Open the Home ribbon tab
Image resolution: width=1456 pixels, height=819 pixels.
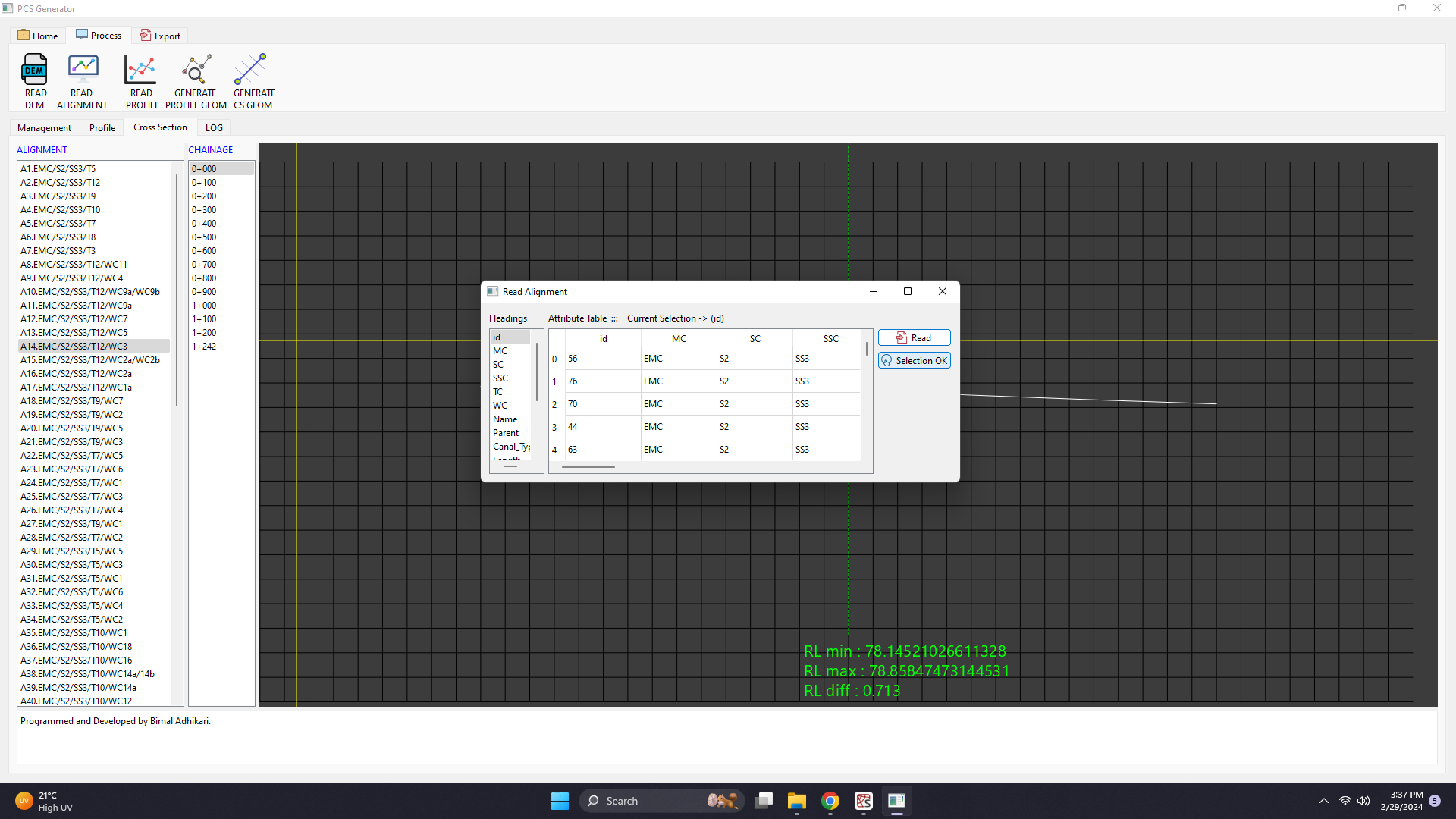38,36
